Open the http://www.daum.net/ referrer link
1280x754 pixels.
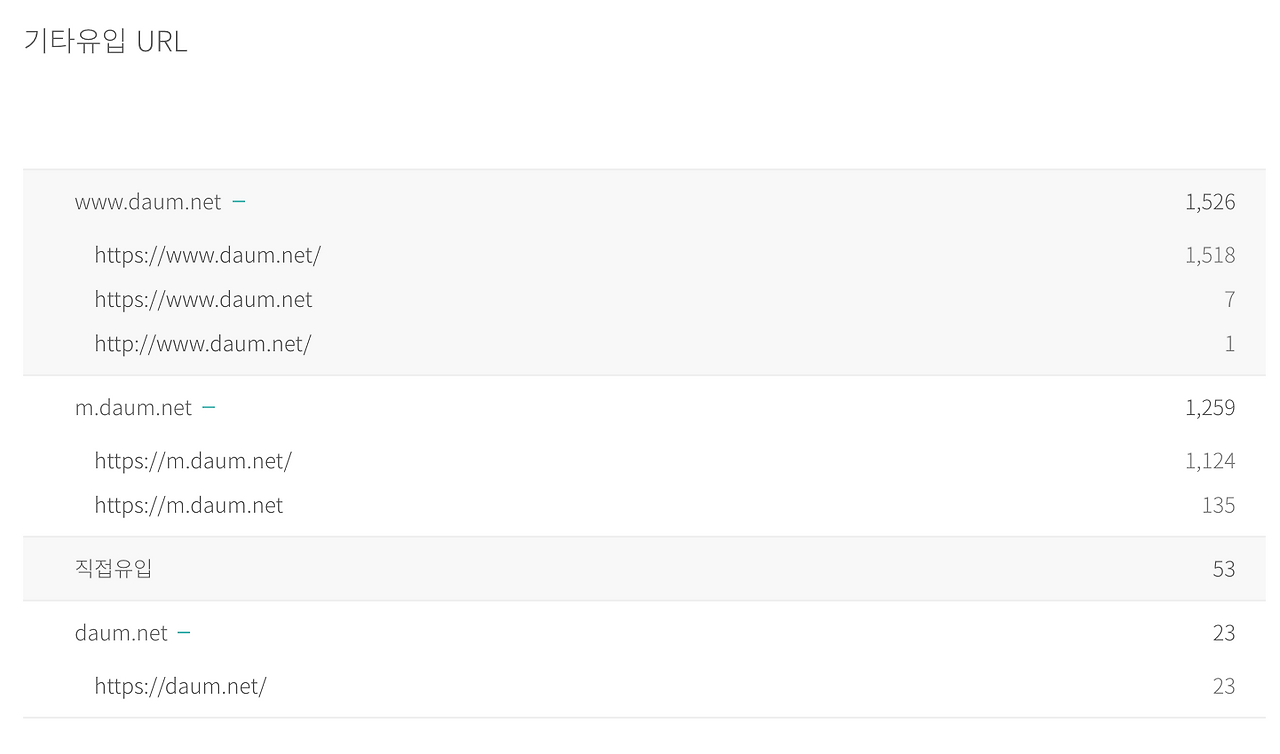point(202,343)
